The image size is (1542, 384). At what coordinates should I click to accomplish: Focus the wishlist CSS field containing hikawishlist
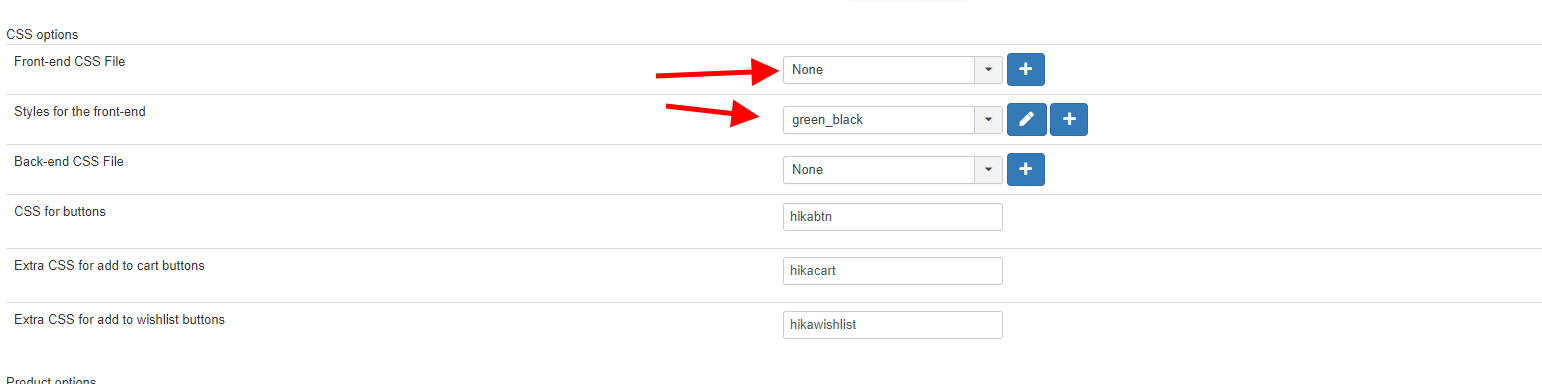click(892, 325)
